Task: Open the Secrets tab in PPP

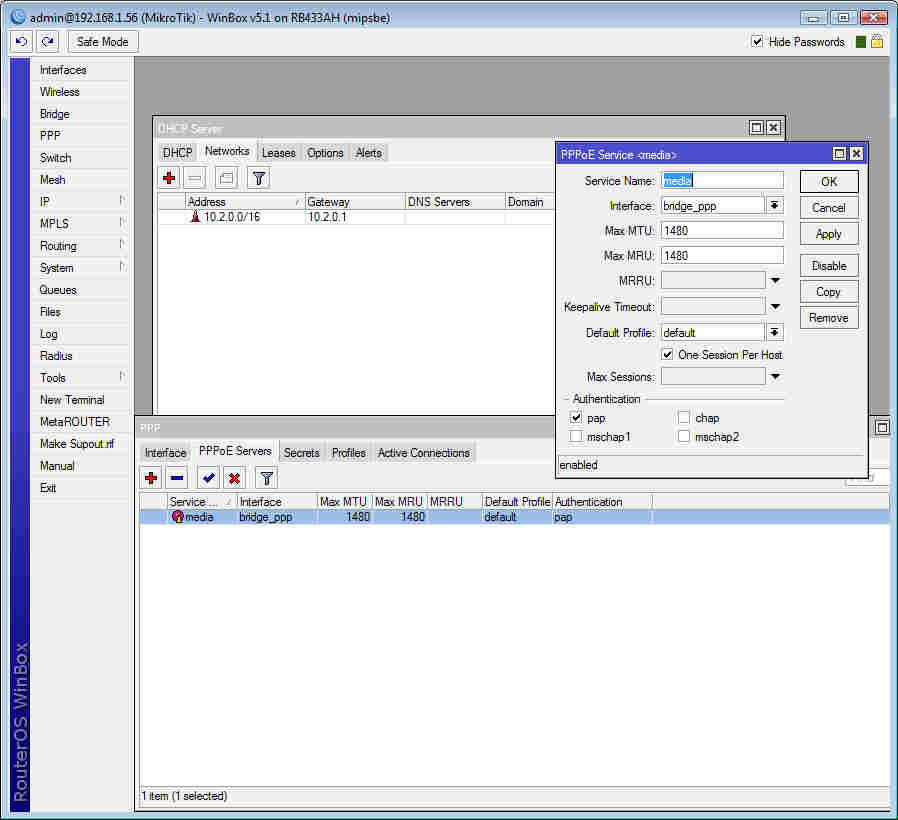Action: [301, 453]
